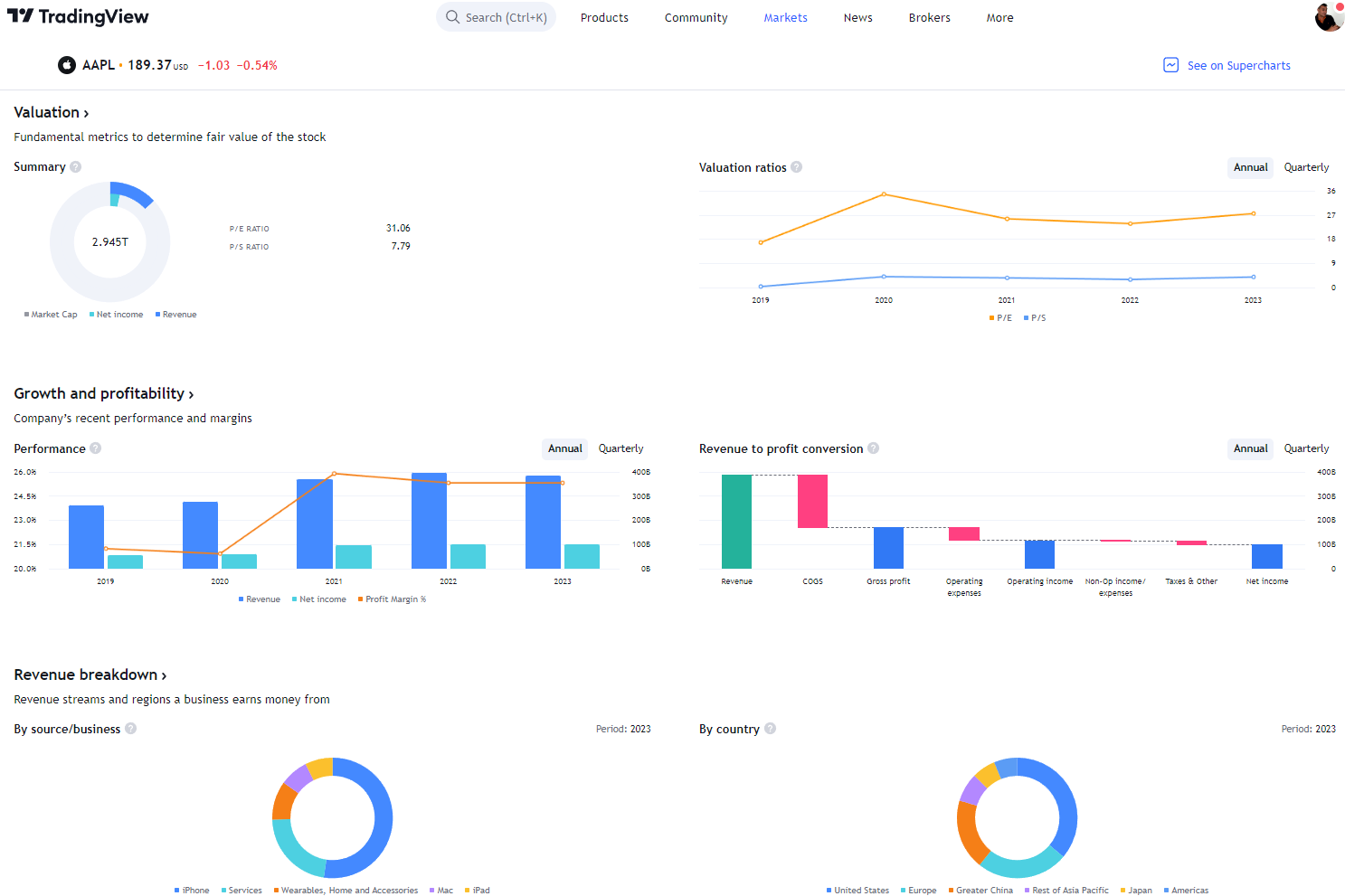Click the AAPL ticker symbol
Viewport: 1345px width, 896px height.
[100, 64]
